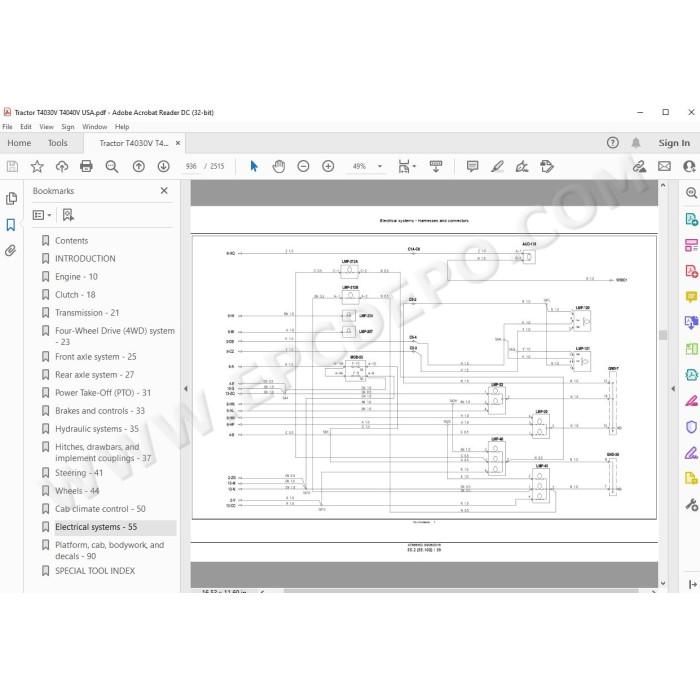
Task: Open the bookmarks options dropdown menu
Action: click(x=42, y=215)
